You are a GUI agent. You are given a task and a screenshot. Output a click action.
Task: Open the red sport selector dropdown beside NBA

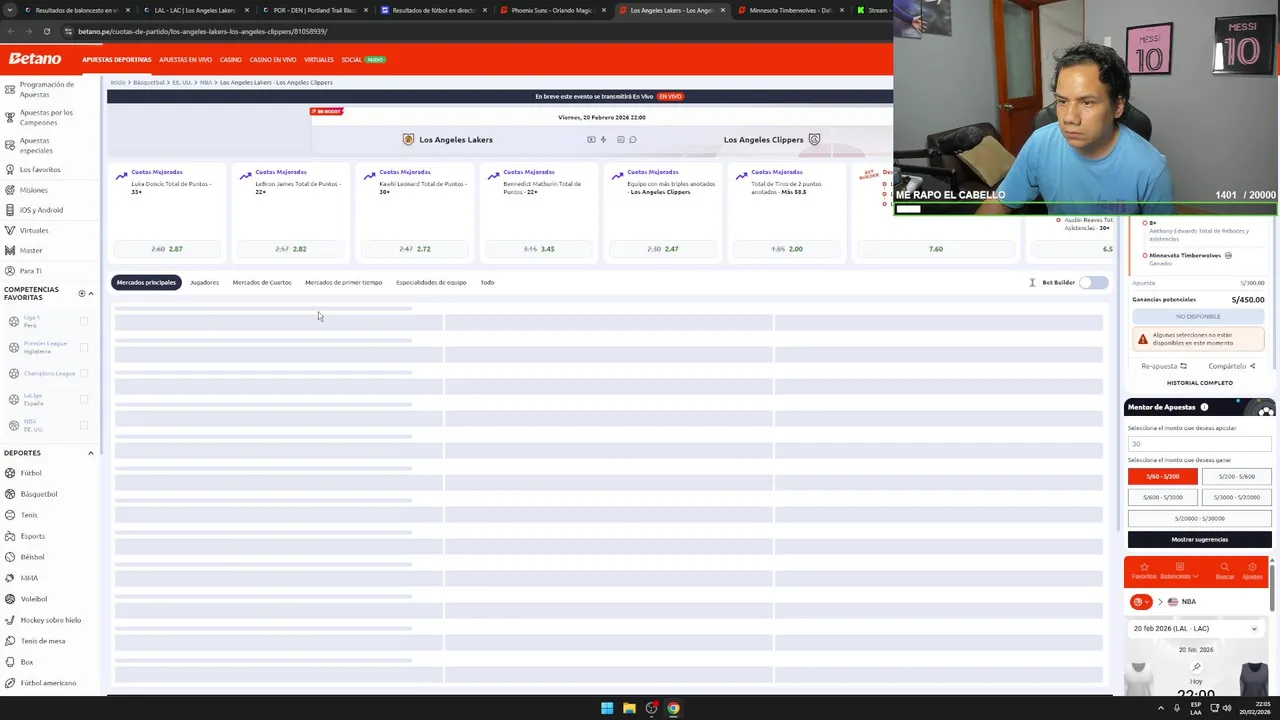click(1140, 602)
